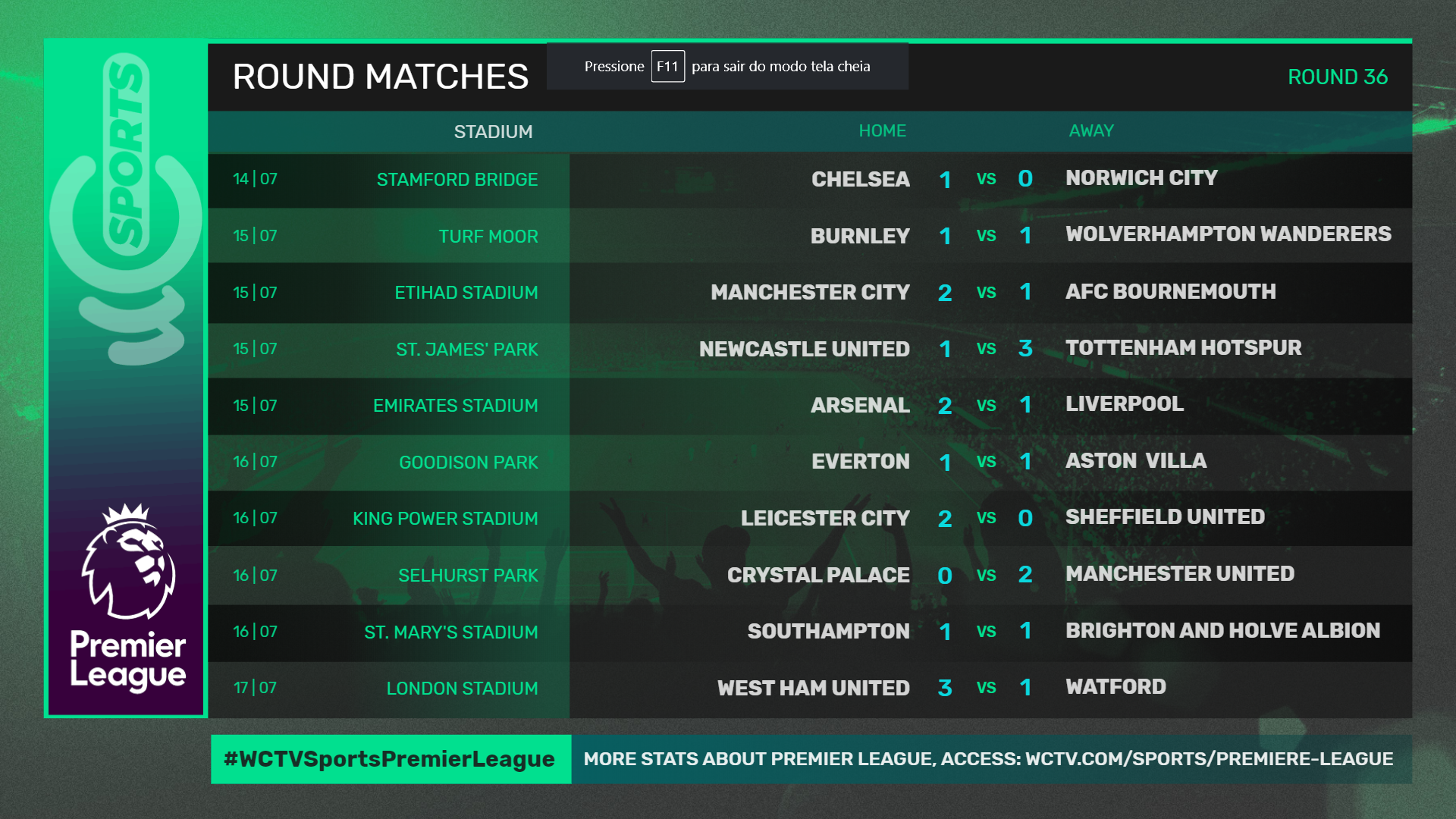Viewport: 1456px width, 819px height.
Task: Click Arsenal's home score of 2
Action: click(x=944, y=406)
